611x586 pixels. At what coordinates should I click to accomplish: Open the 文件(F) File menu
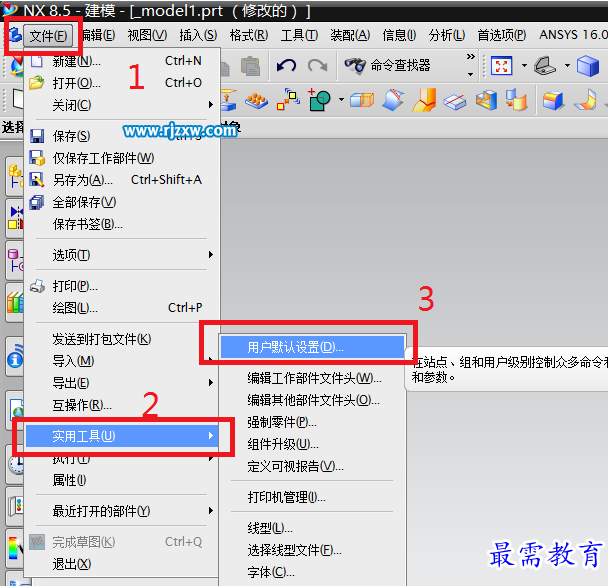click(x=48, y=36)
